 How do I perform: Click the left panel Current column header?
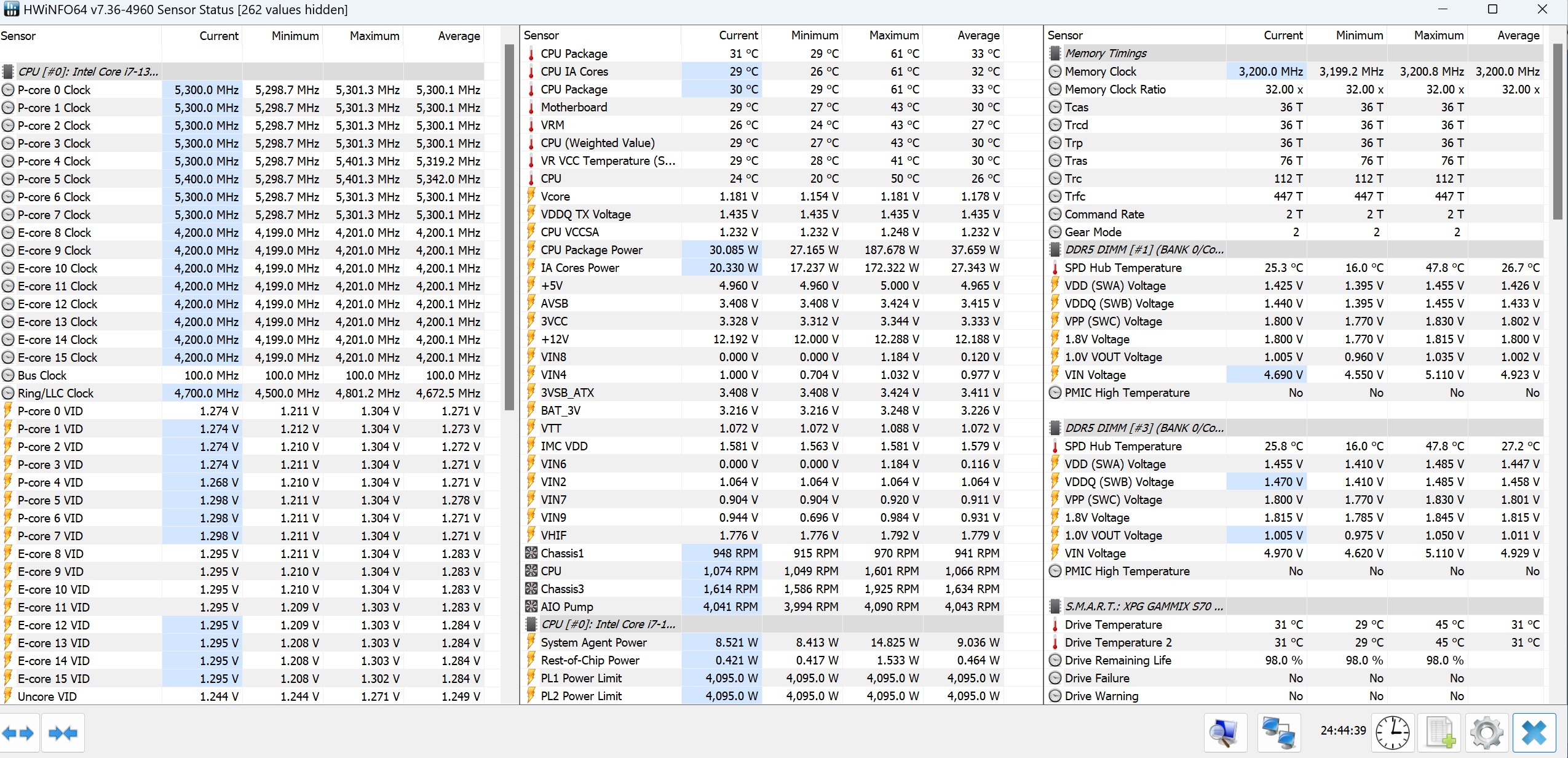click(202, 36)
